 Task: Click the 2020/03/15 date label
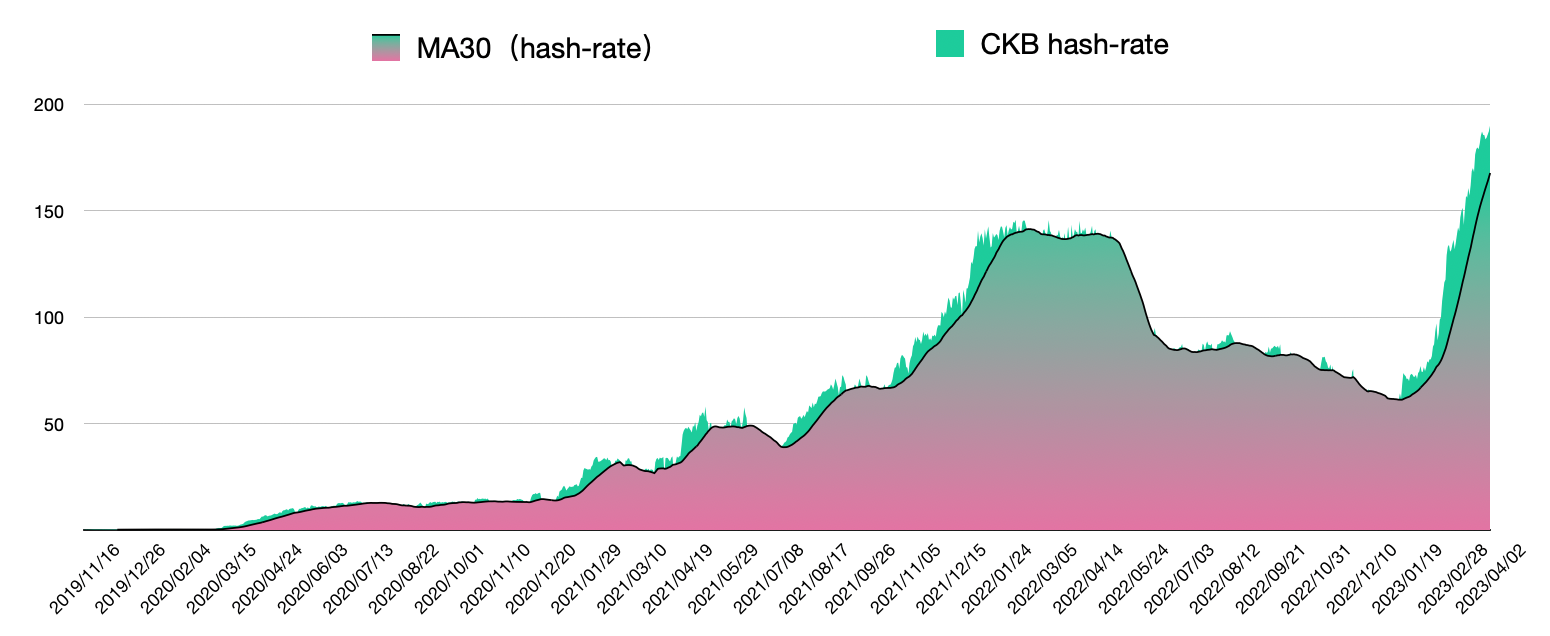(x=220, y=580)
